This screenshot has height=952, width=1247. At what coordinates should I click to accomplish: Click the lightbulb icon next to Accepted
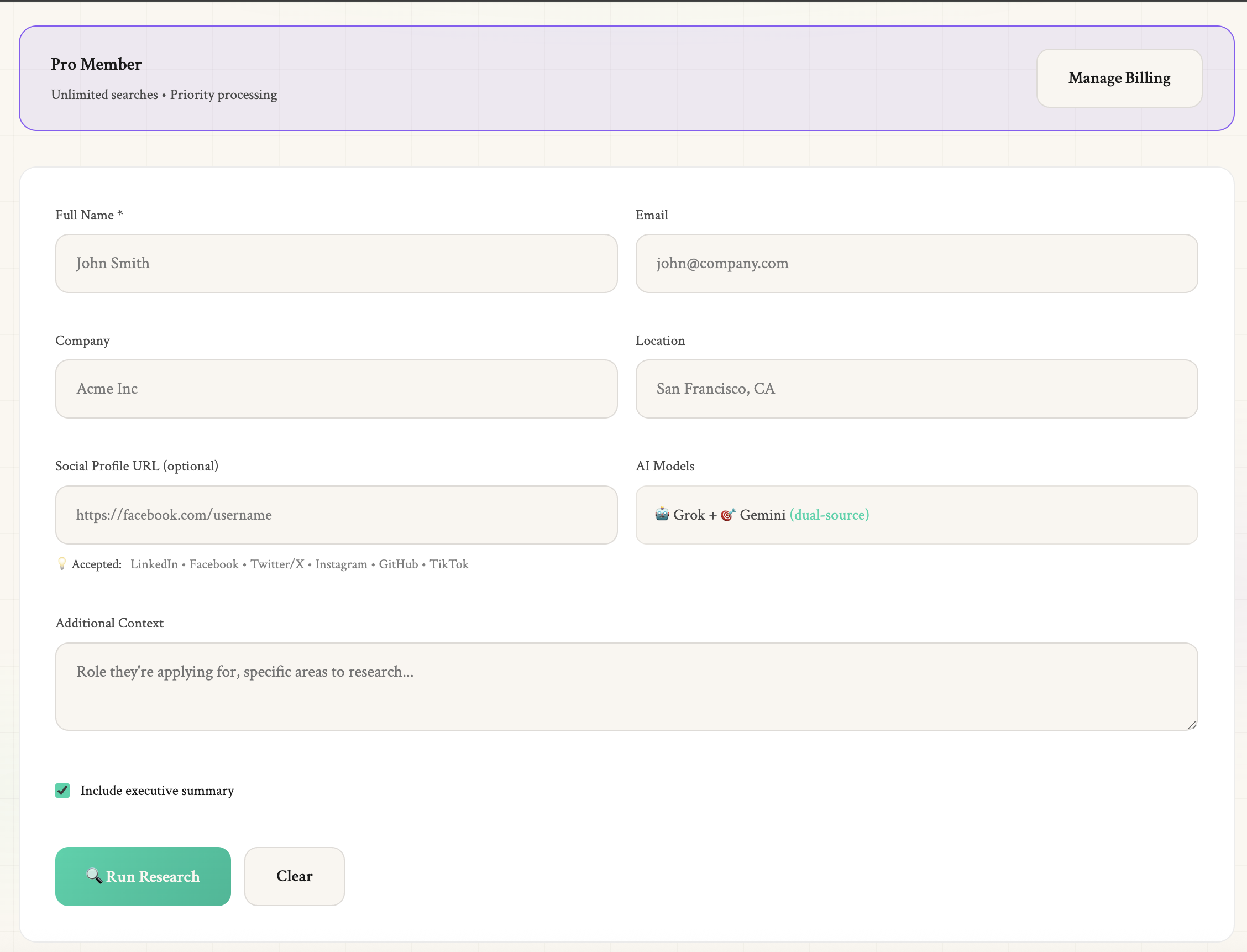point(62,563)
